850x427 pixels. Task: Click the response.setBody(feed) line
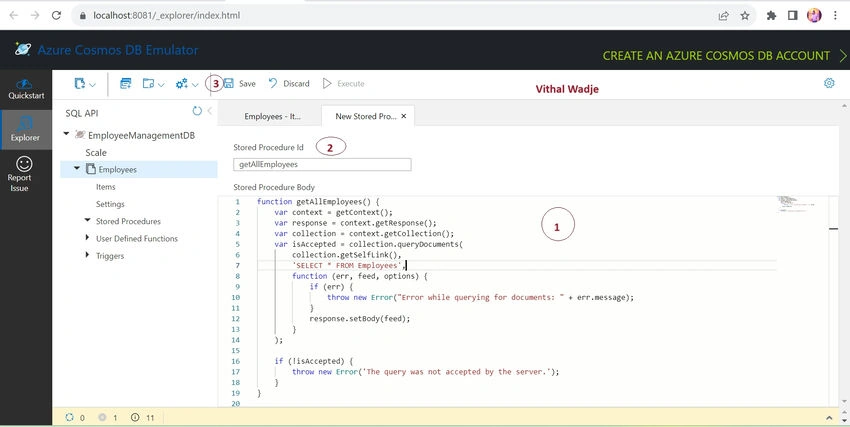click(360, 319)
